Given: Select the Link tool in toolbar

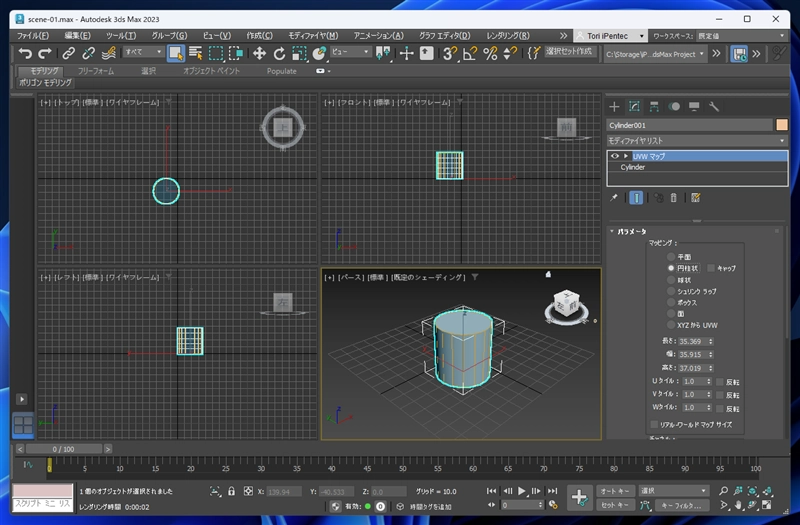Looking at the screenshot, I should click(x=68, y=53).
